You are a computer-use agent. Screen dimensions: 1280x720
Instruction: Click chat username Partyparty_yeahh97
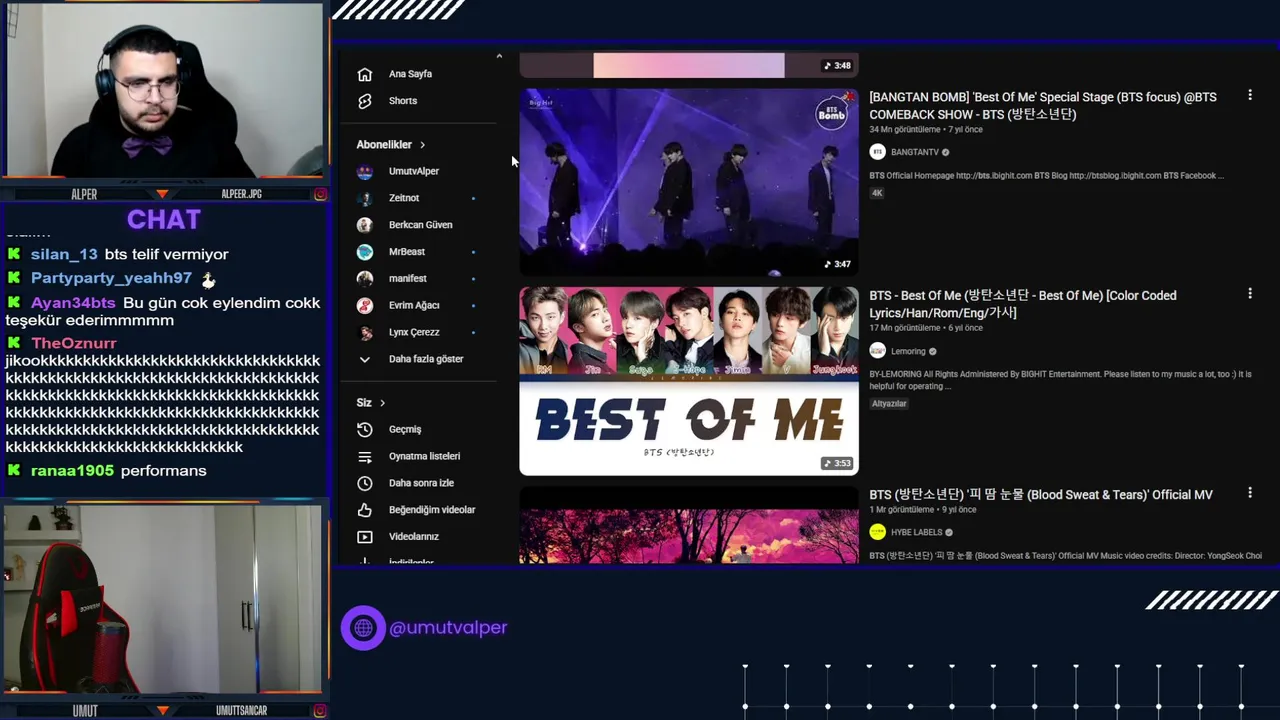point(111,278)
